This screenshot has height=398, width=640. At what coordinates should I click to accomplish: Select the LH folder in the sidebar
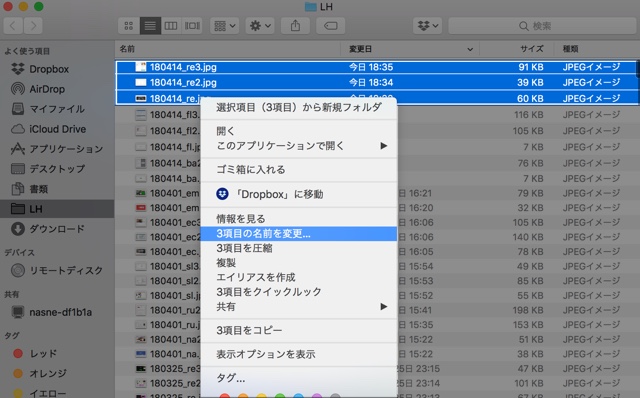pyautogui.click(x=57, y=209)
